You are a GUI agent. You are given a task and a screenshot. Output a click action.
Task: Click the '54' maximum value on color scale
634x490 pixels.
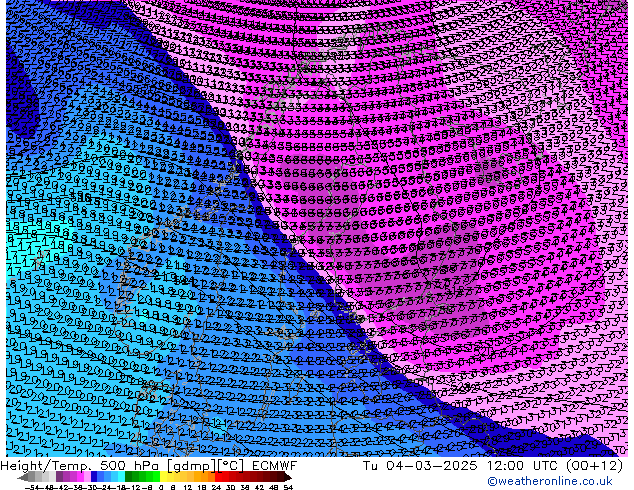(x=288, y=487)
